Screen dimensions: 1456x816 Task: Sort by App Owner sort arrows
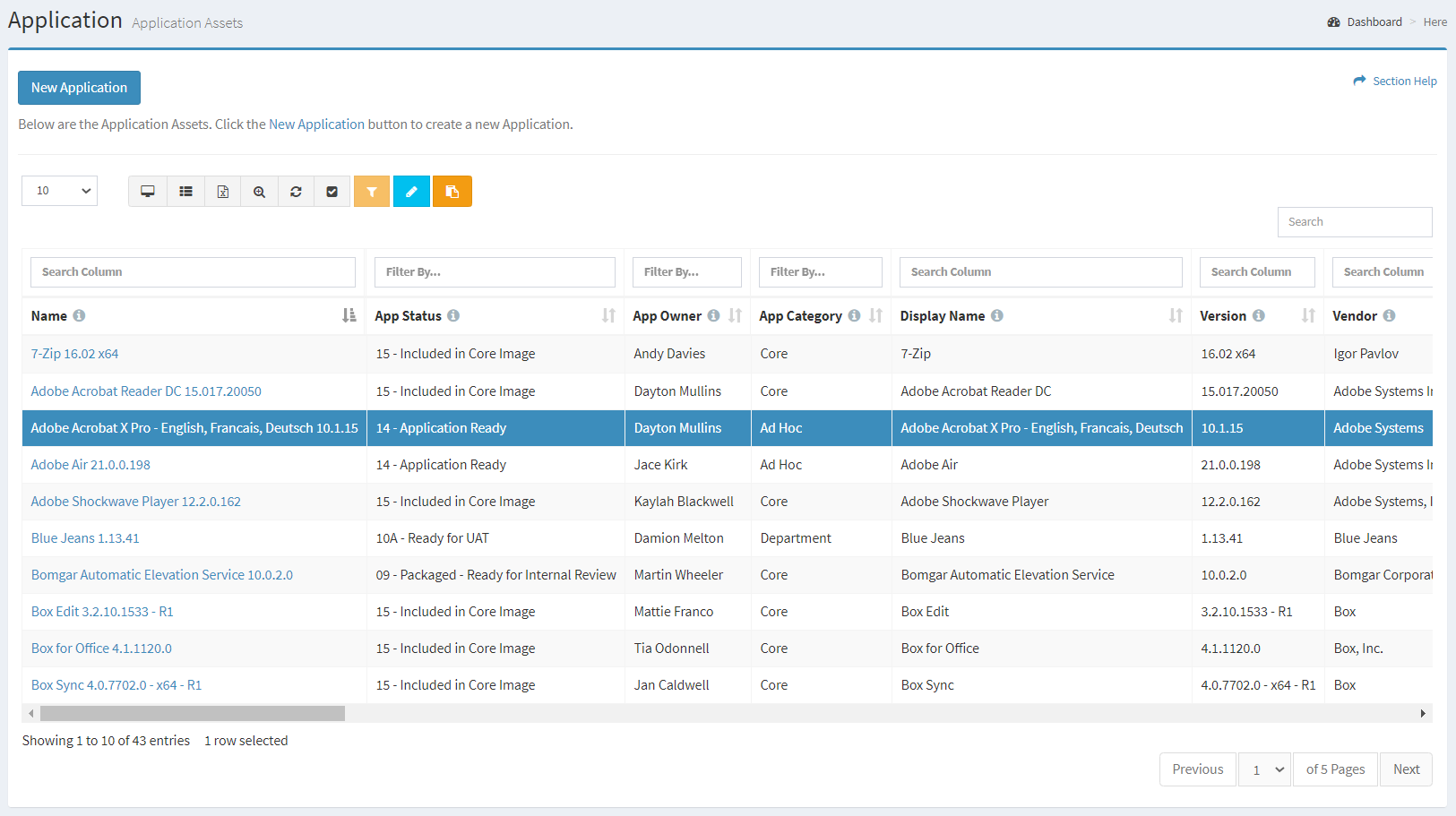[x=735, y=315]
